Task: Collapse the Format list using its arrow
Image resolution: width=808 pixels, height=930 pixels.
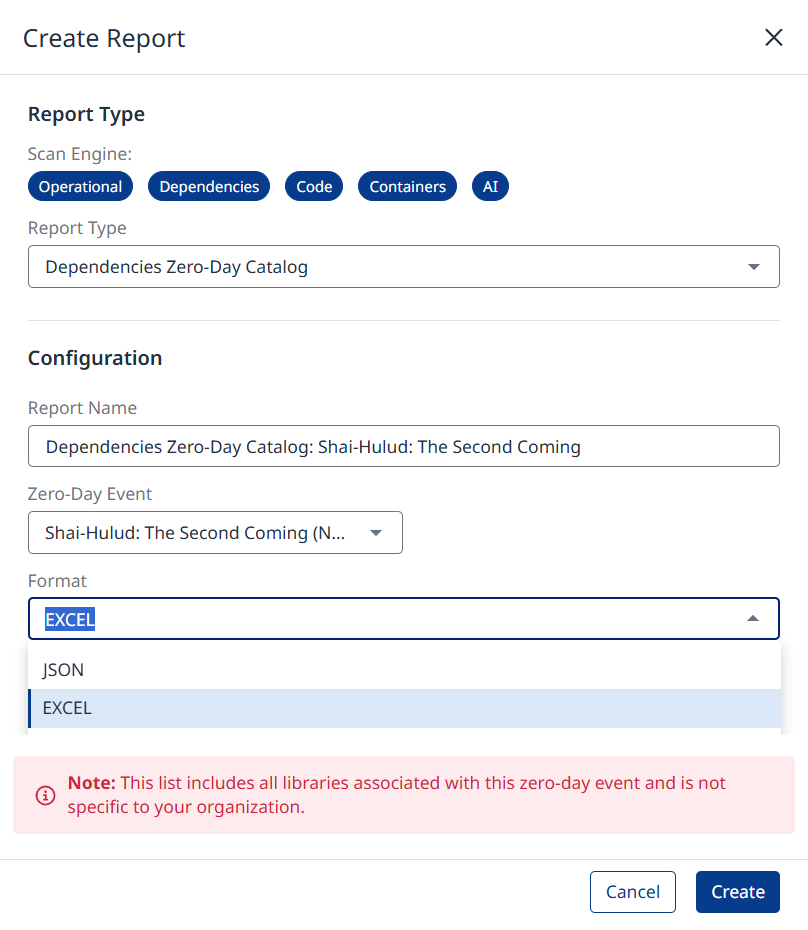Action: coord(753,619)
